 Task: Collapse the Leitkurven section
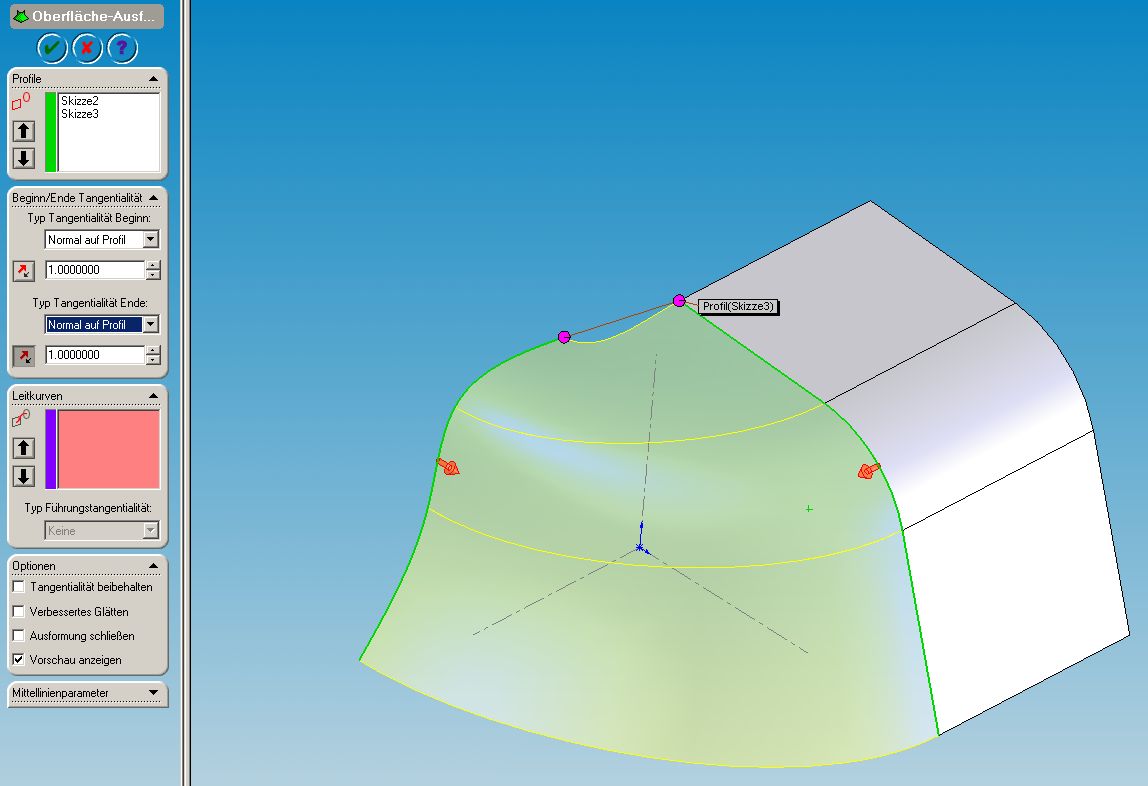coord(153,396)
